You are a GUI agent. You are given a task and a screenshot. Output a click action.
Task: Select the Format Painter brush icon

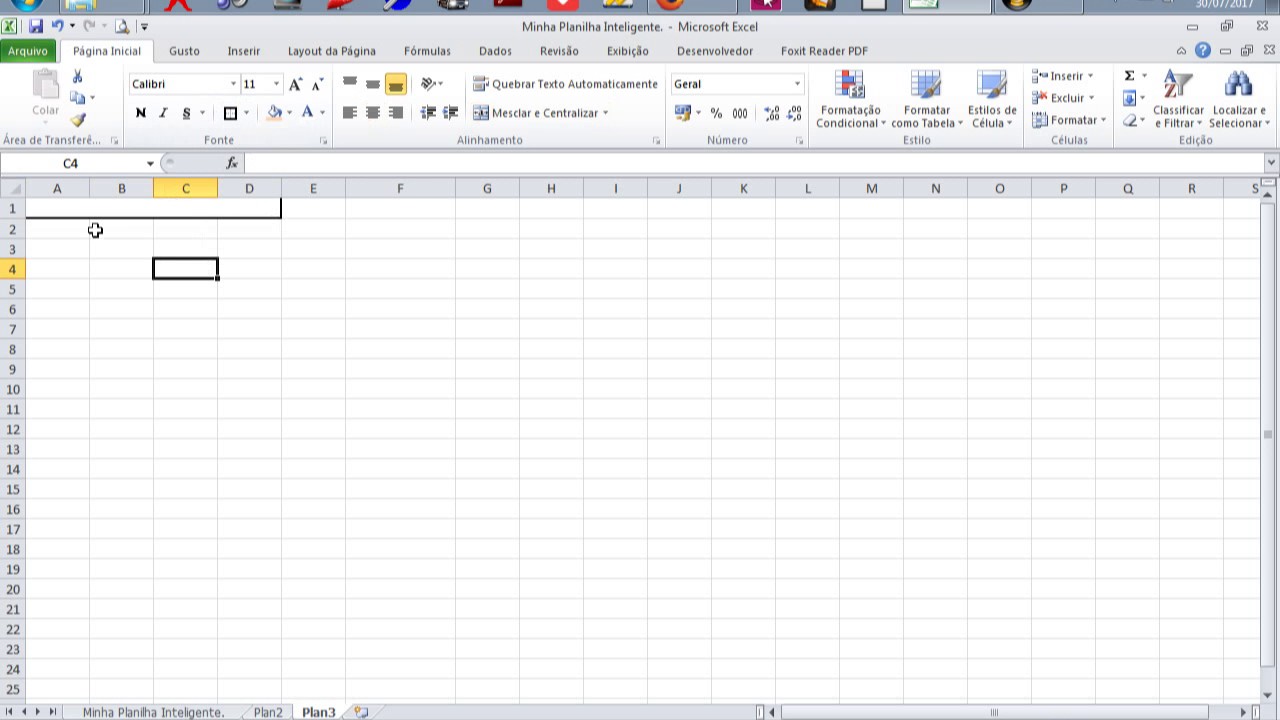pos(78,120)
